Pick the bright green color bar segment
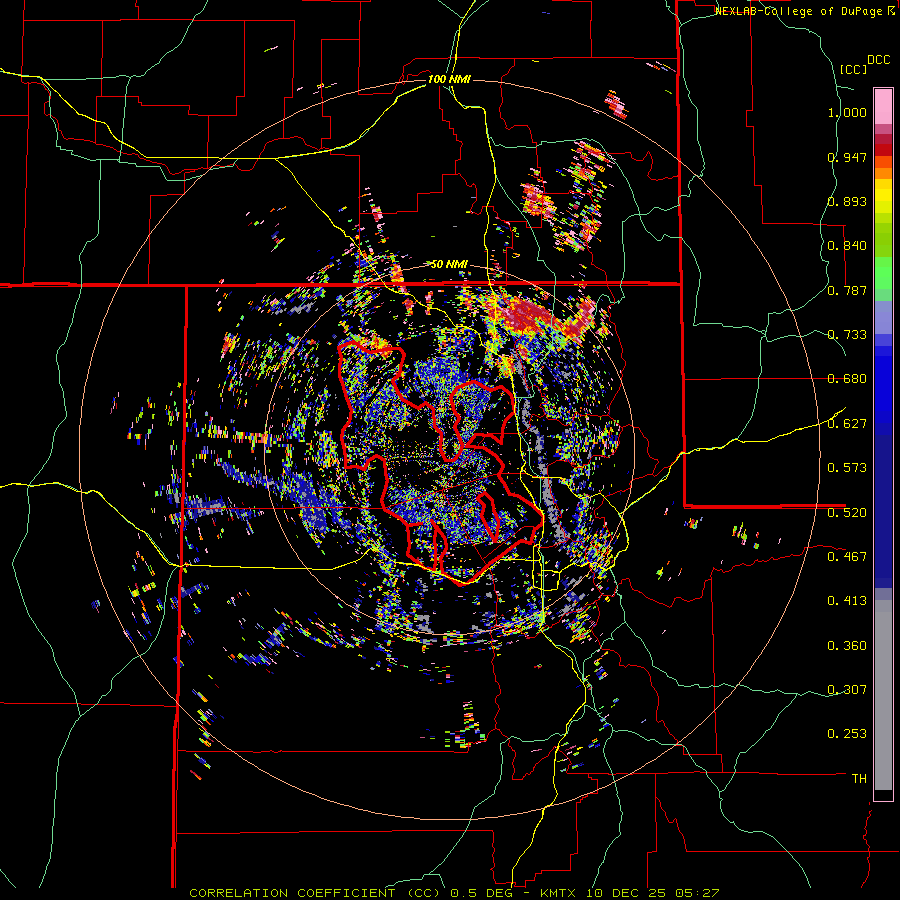Viewport: 900px width, 900px height. pyautogui.click(x=883, y=273)
